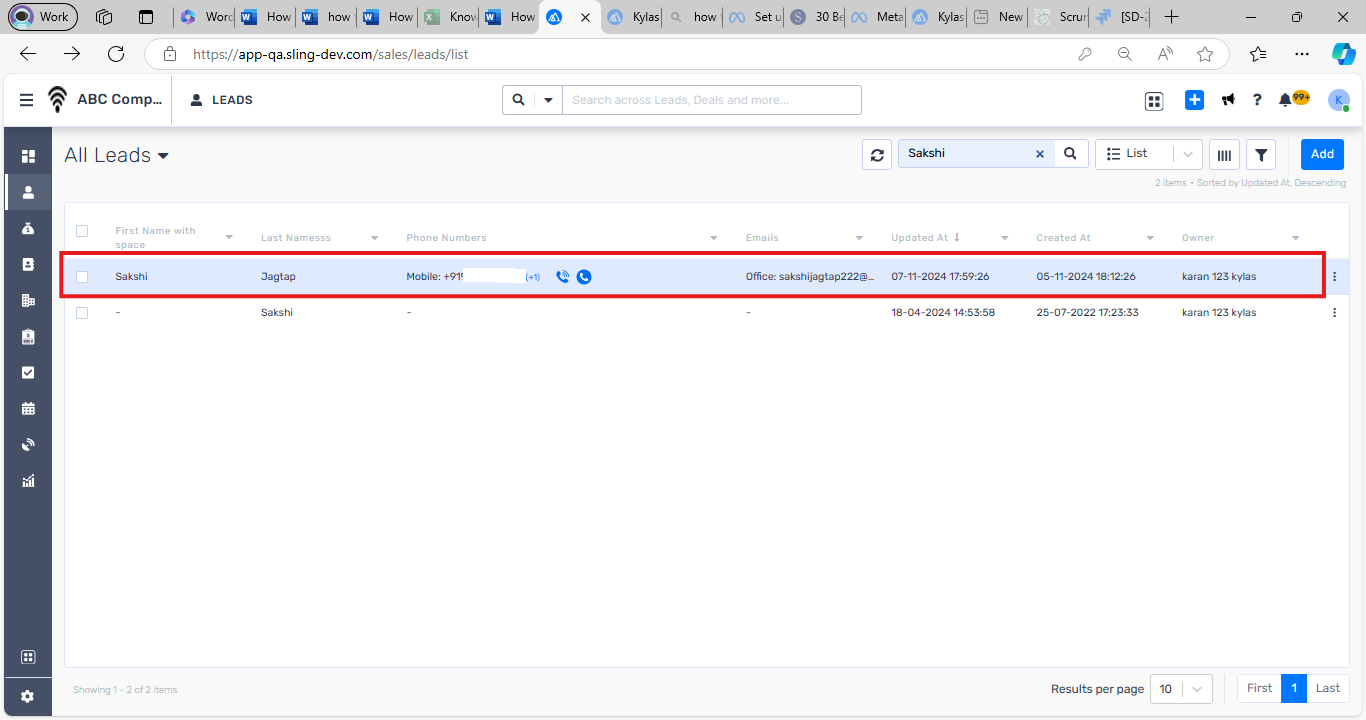The image size is (1366, 720).
Task: Open the K user avatar menu
Action: pos(1338,100)
